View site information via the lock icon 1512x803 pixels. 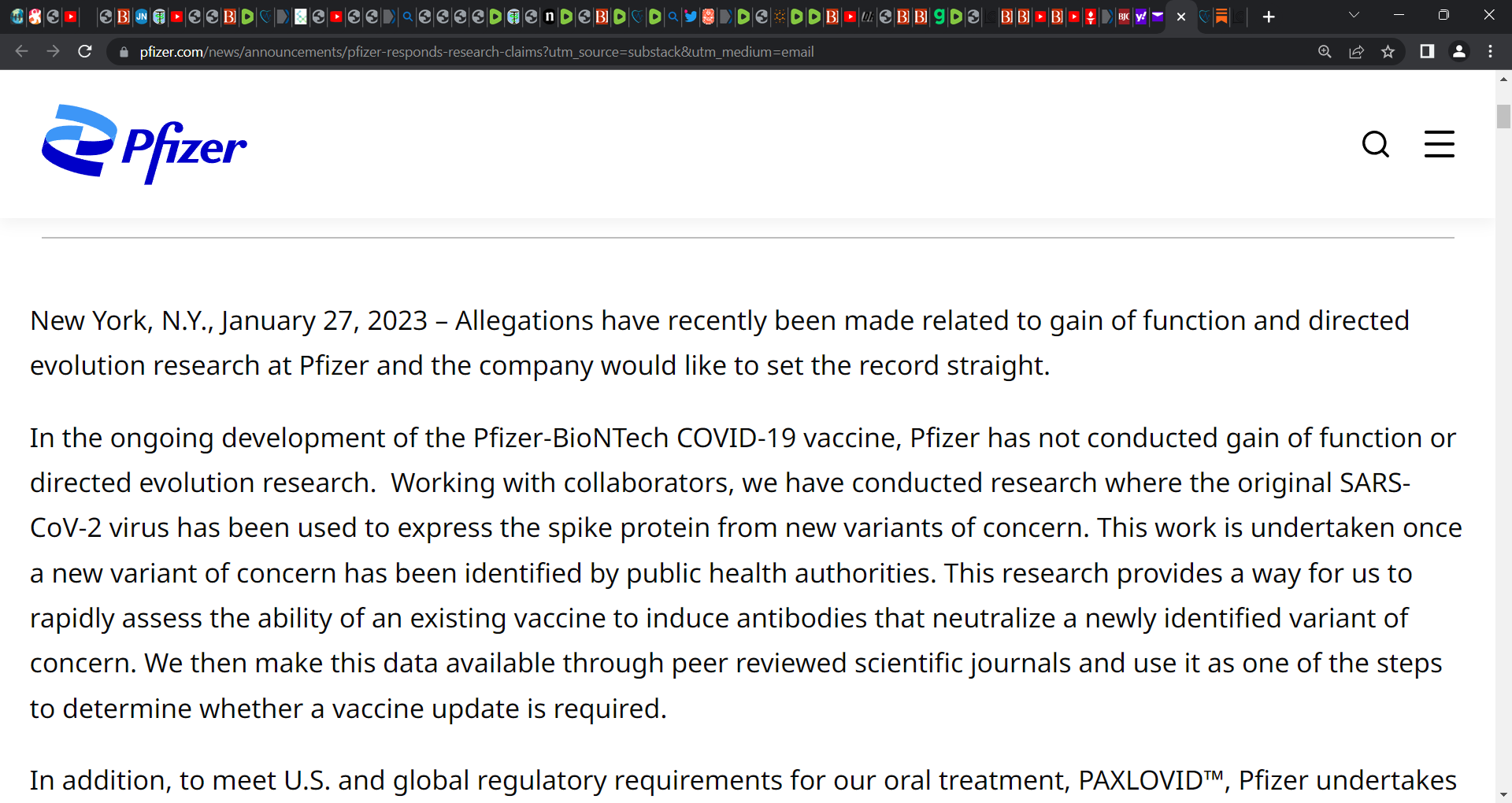point(124,52)
